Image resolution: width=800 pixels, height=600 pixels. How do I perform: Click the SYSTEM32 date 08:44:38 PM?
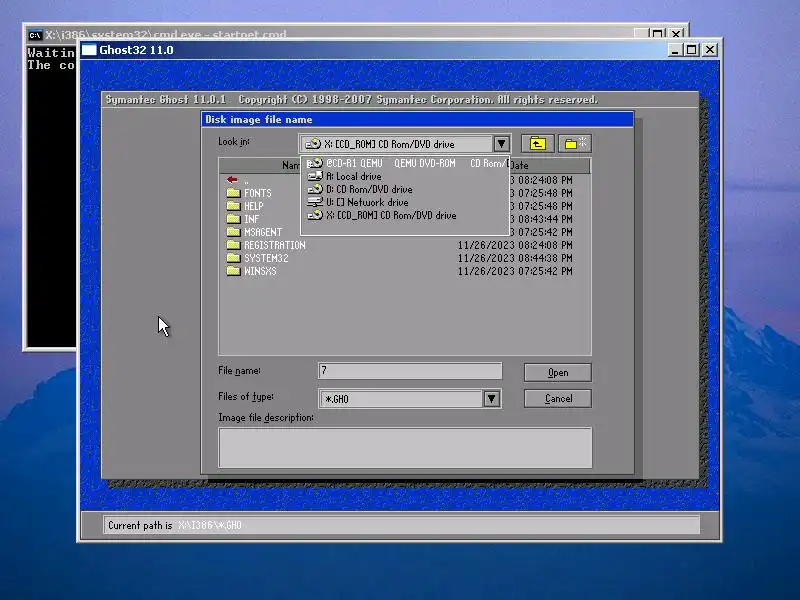coord(515,258)
